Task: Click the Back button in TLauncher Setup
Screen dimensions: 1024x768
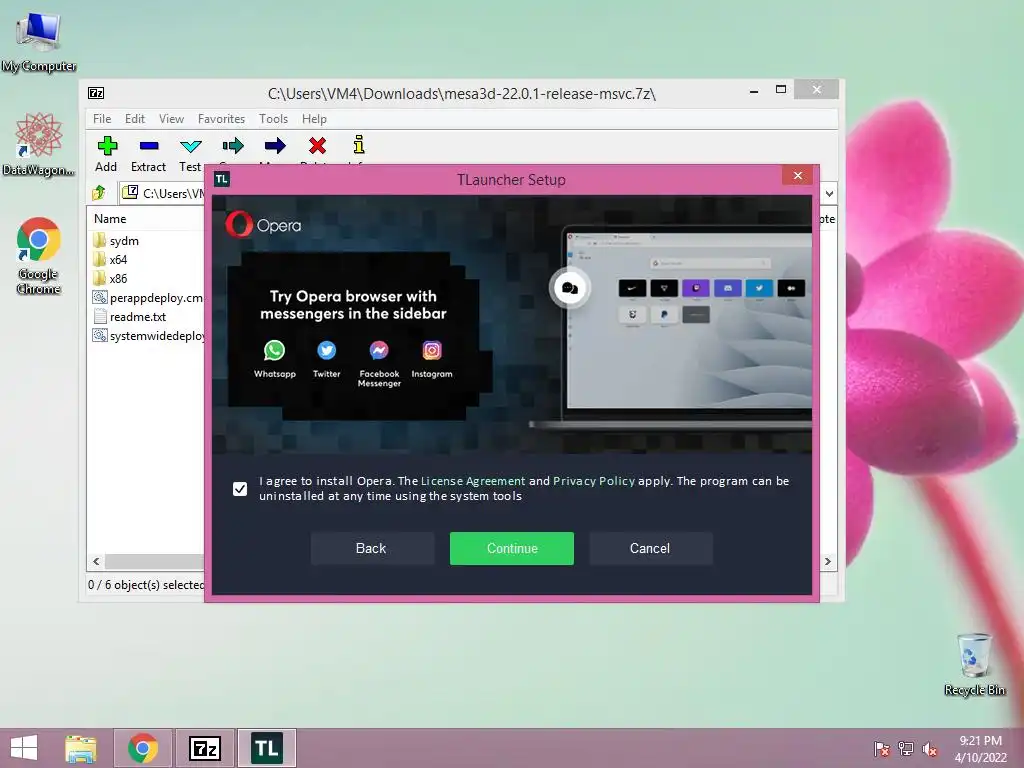Action: pyautogui.click(x=372, y=549)
